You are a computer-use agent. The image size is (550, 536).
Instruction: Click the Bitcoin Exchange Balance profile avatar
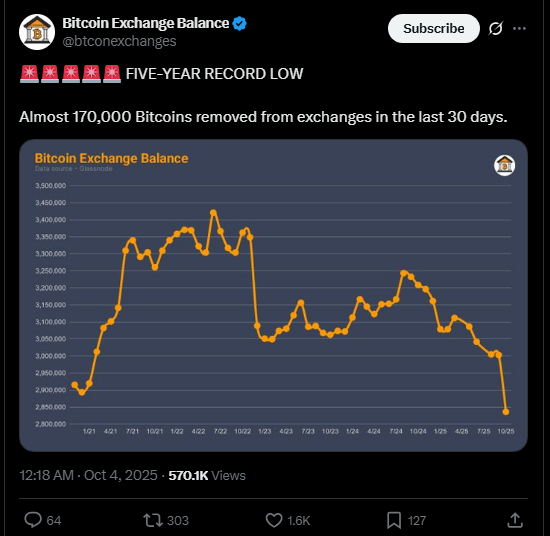37,32
